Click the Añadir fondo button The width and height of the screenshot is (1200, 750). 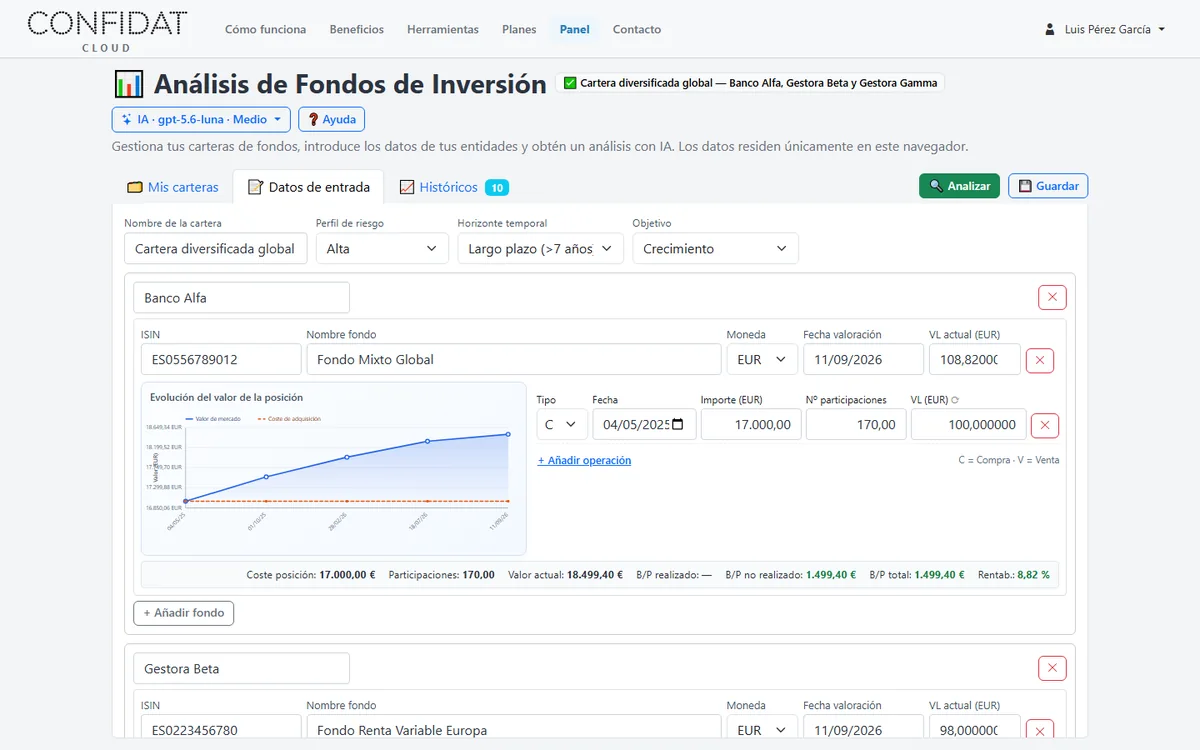[x=184, y=613]
